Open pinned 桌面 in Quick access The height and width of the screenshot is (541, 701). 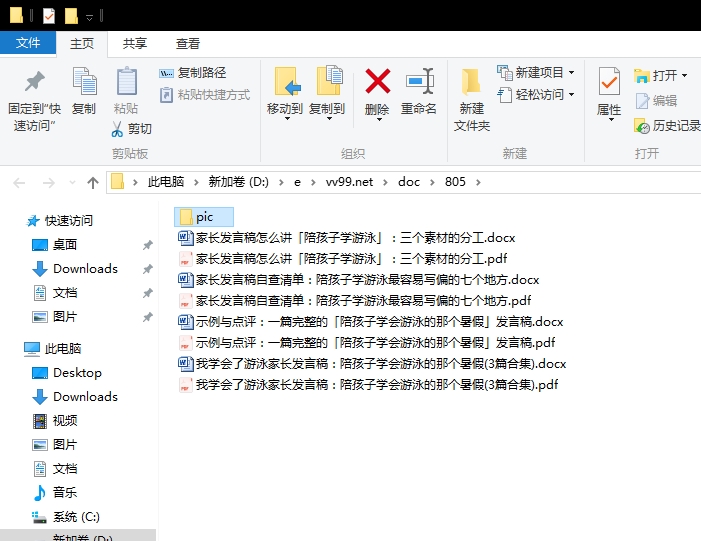coord(65,245)
